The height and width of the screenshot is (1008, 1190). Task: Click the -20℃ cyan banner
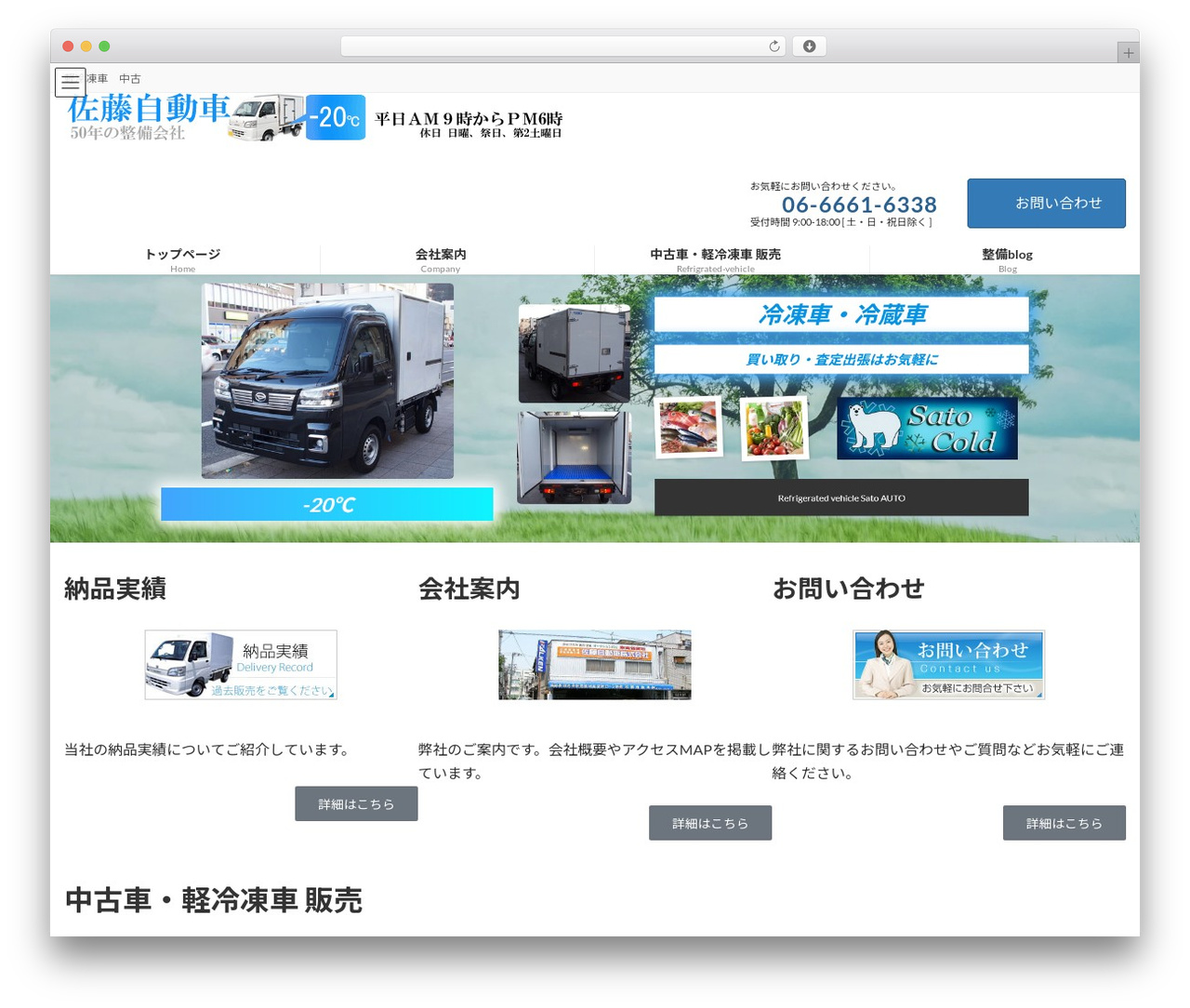(327, 504)
